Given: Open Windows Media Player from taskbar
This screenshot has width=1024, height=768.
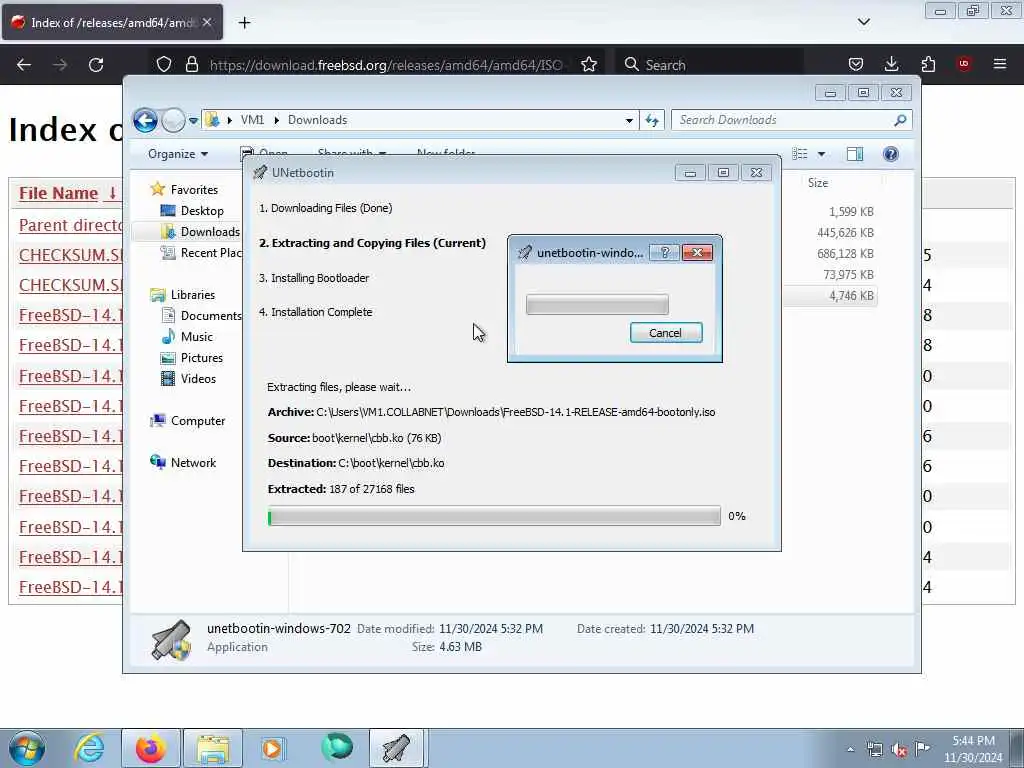Looking at the screenshot, I should point(273,748).
